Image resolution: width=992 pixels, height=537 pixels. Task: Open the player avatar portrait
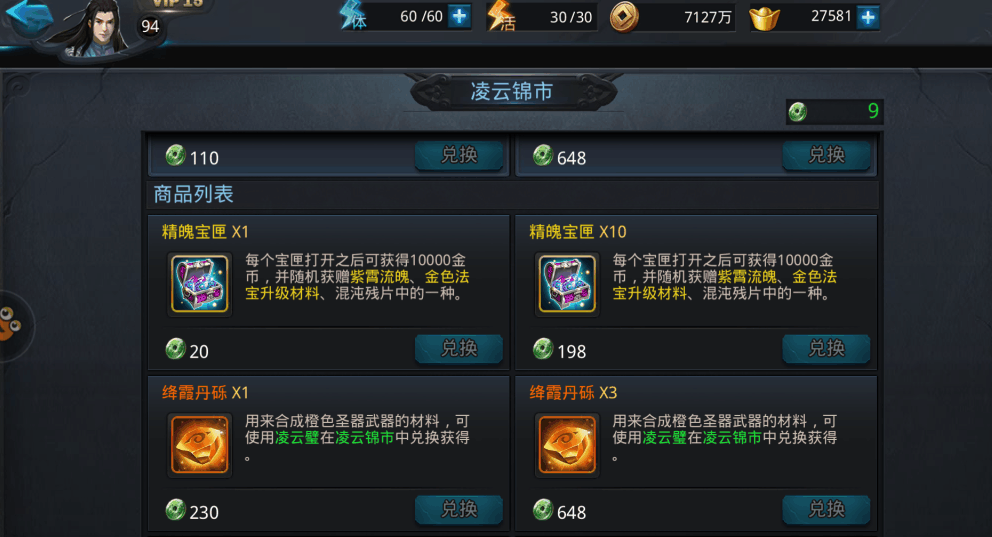tap(95, 28)
